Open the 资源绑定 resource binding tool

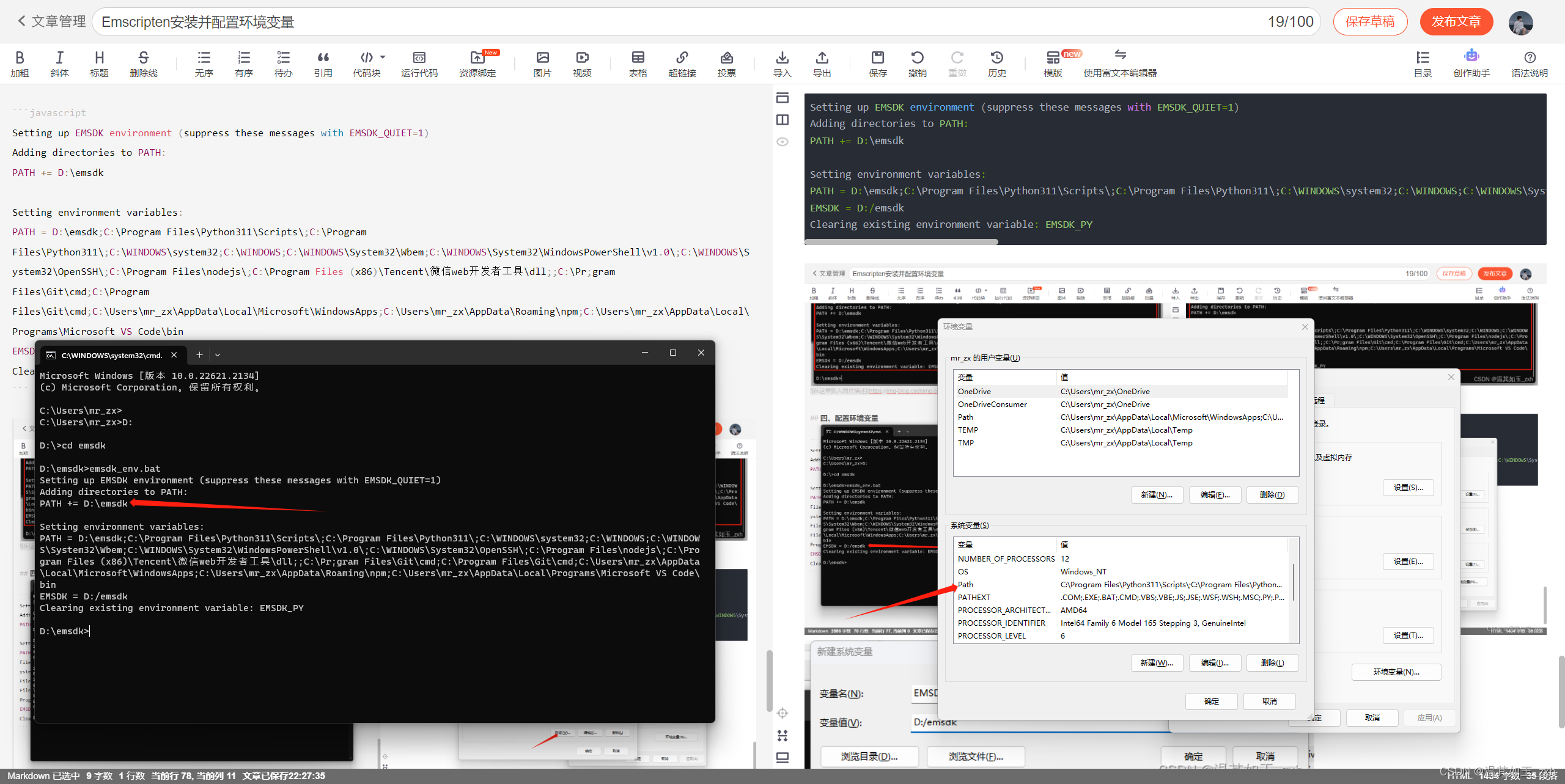pos(477,64)
